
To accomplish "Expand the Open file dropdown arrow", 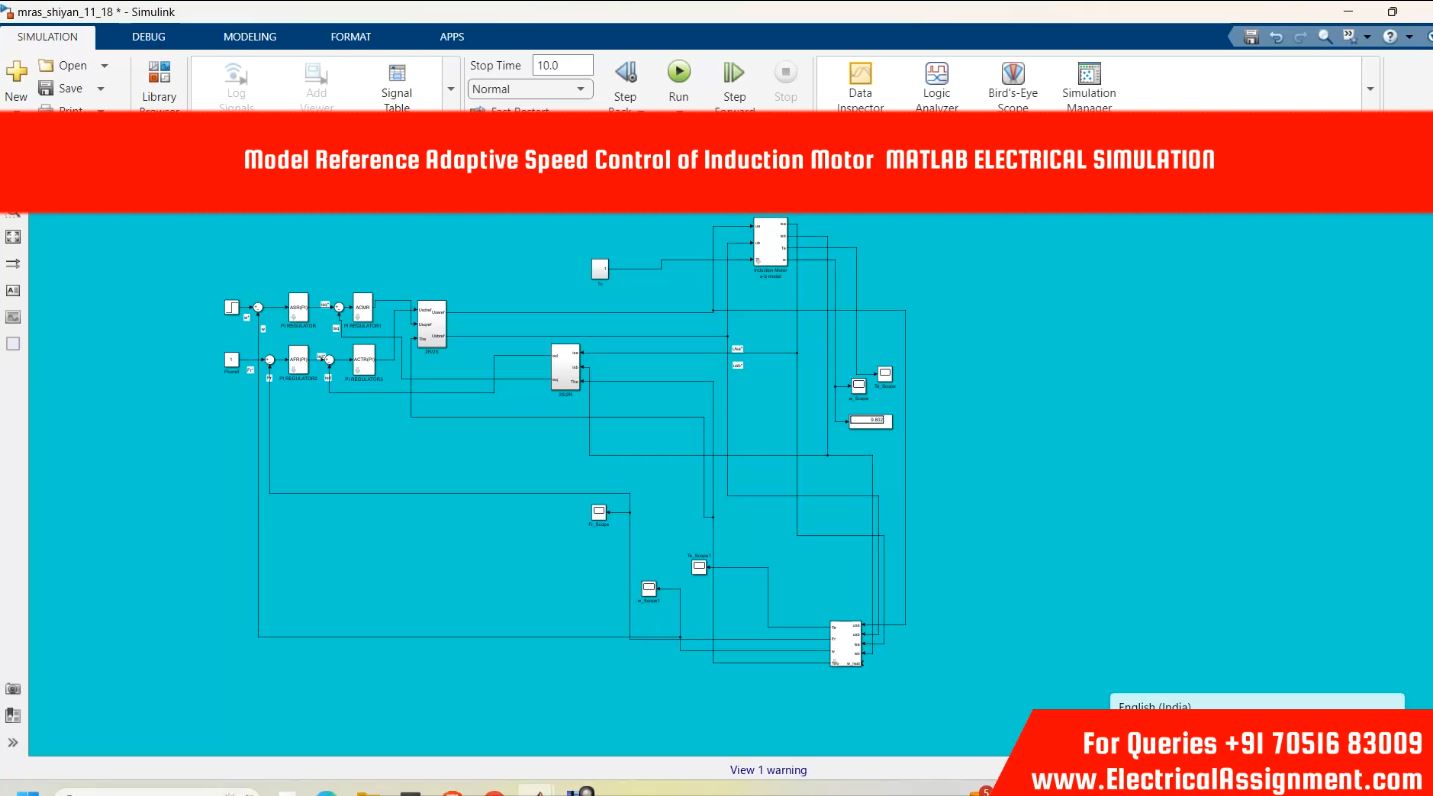I will click(x=104, y=66).
